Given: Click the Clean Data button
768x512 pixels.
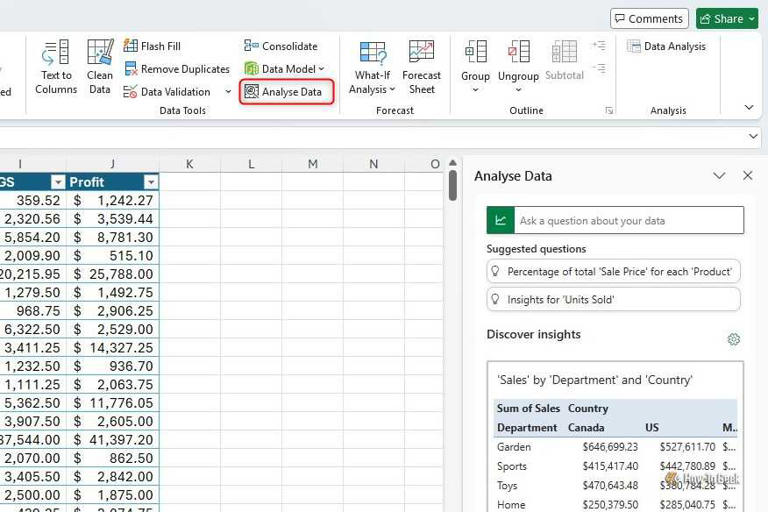Looking at the screenshot, I should pyautogui.click(x=100, y=67).
